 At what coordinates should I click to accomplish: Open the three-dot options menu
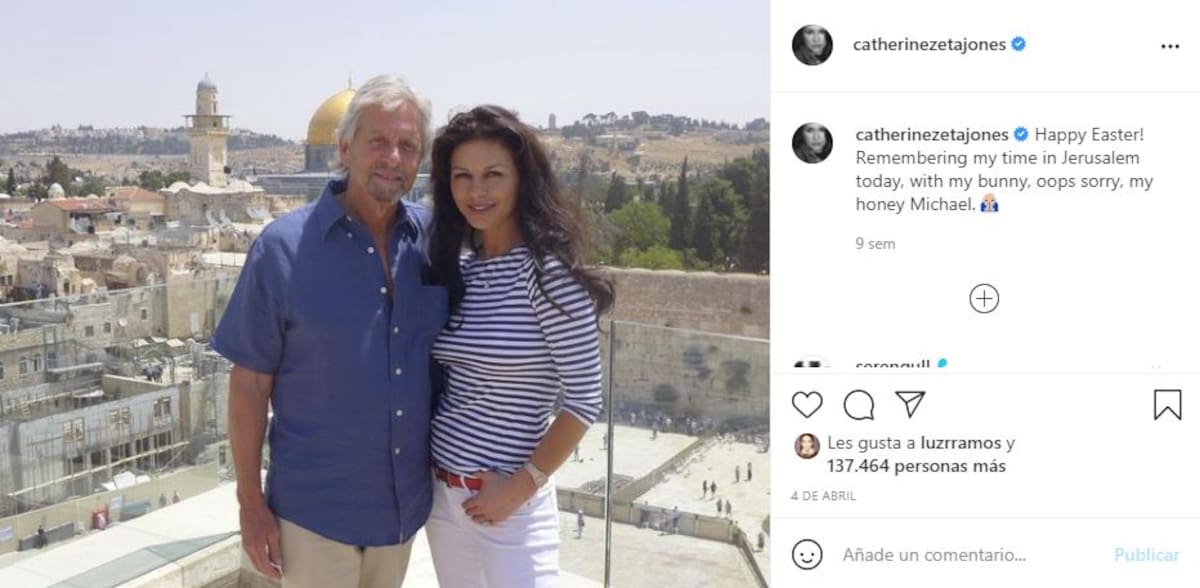coord(1170,46)
